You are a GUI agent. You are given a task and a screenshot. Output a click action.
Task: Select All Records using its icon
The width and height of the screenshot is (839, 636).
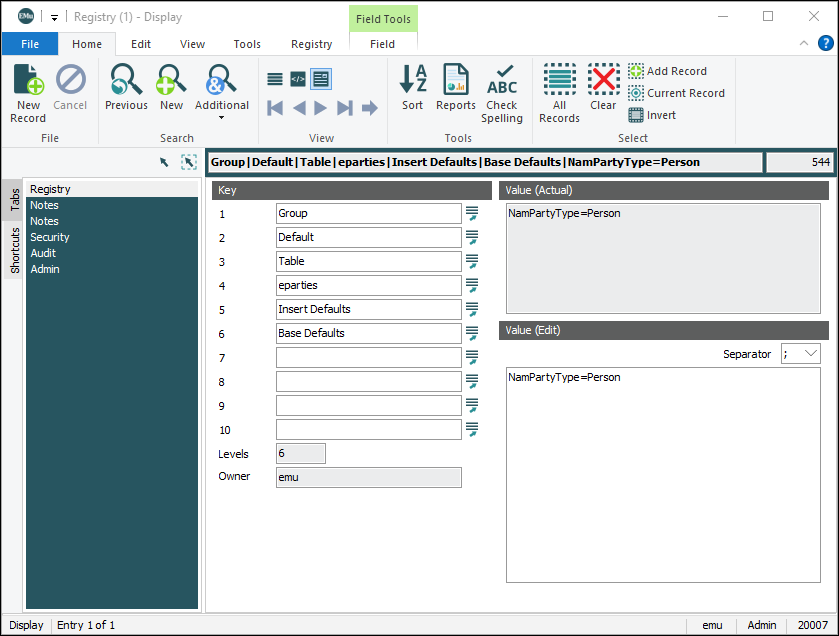(559, 87)
